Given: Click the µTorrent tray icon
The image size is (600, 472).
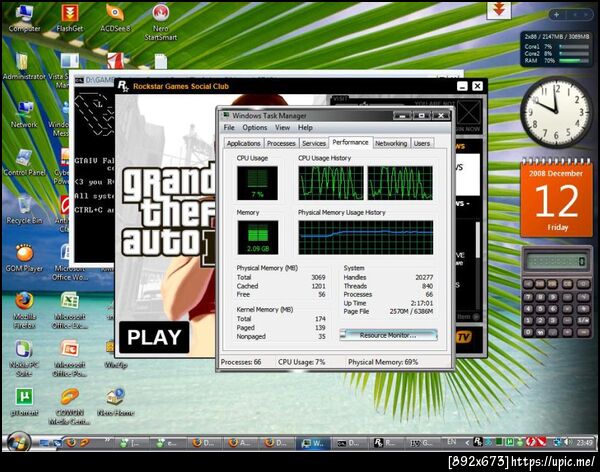Looking at the screenshot, I should click(x=509, y=443).
